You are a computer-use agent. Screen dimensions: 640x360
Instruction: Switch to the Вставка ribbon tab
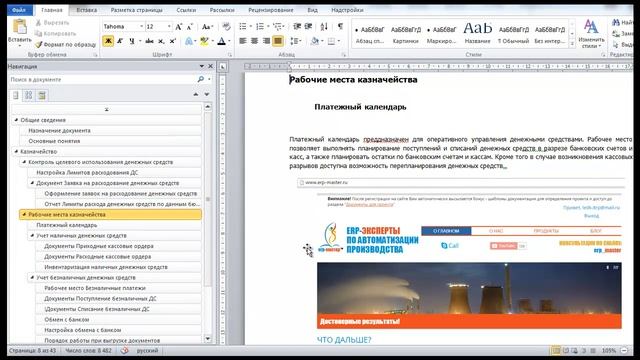(87, 10)
